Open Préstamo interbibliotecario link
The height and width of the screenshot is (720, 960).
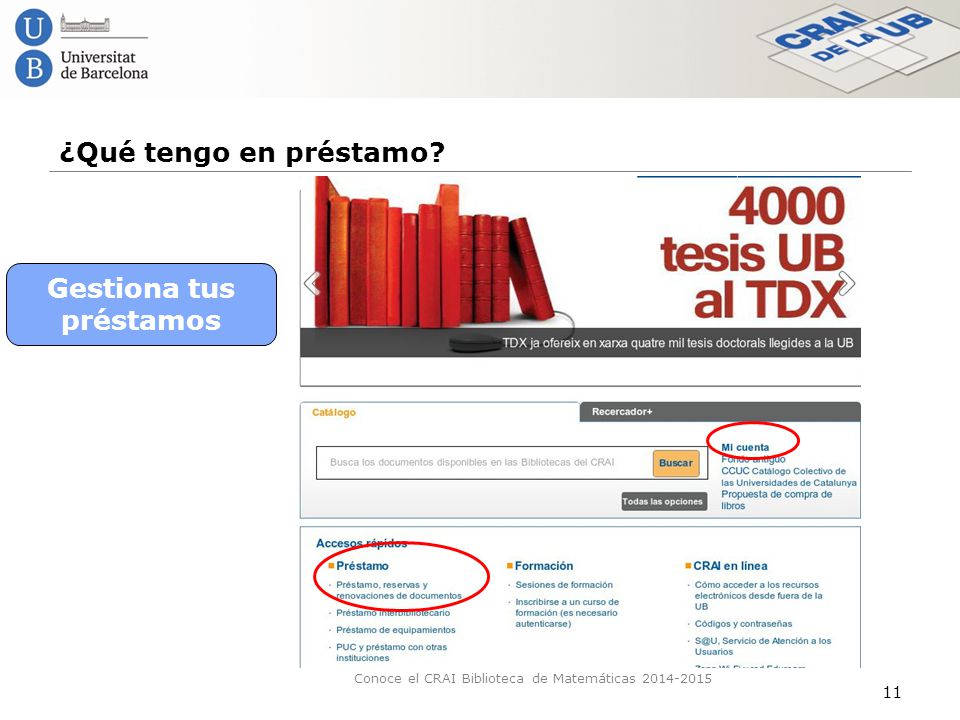coord(393,613)
